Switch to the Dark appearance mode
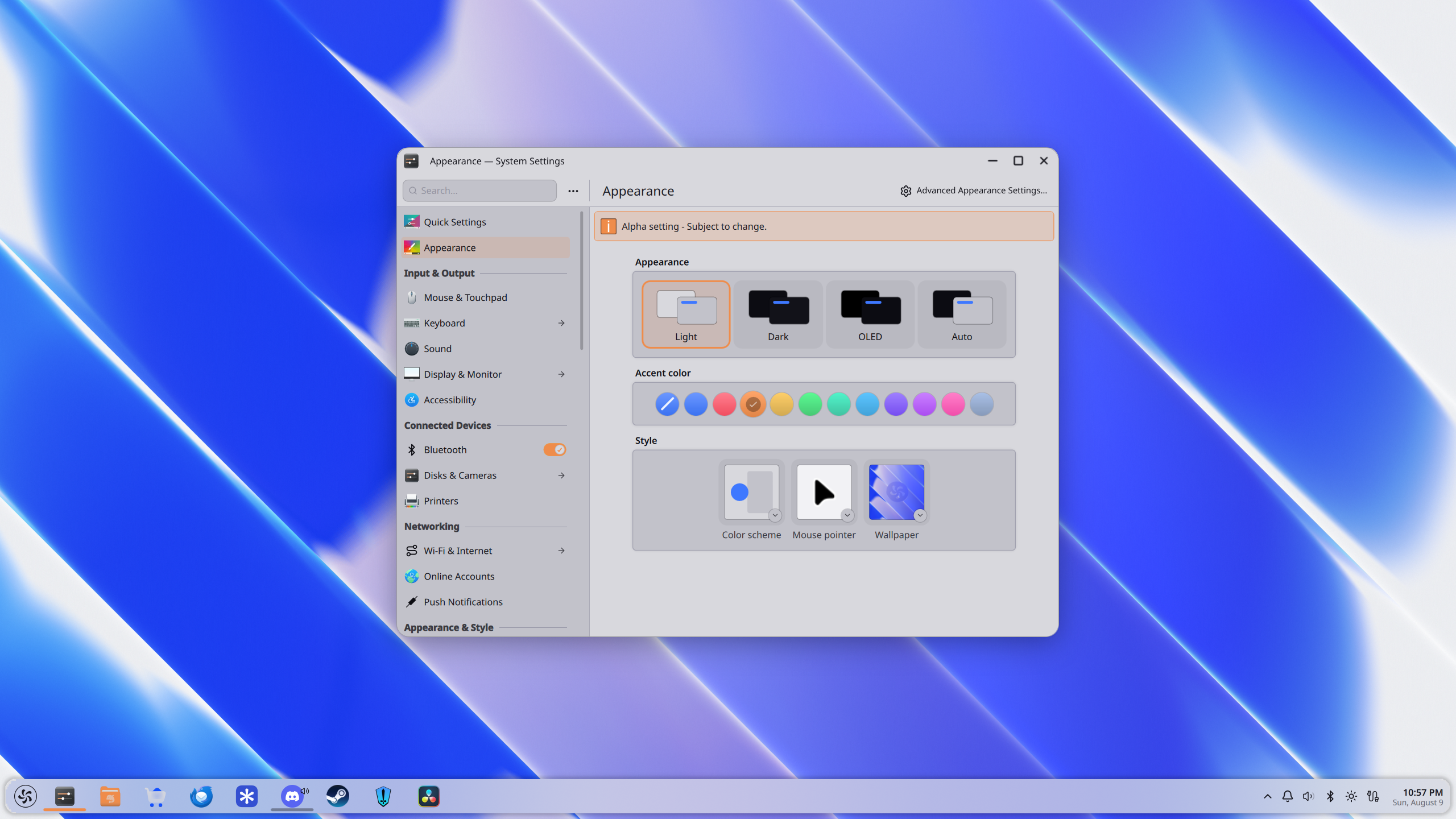The height and width of the screenshot is (819, 1456). [778, 314]
